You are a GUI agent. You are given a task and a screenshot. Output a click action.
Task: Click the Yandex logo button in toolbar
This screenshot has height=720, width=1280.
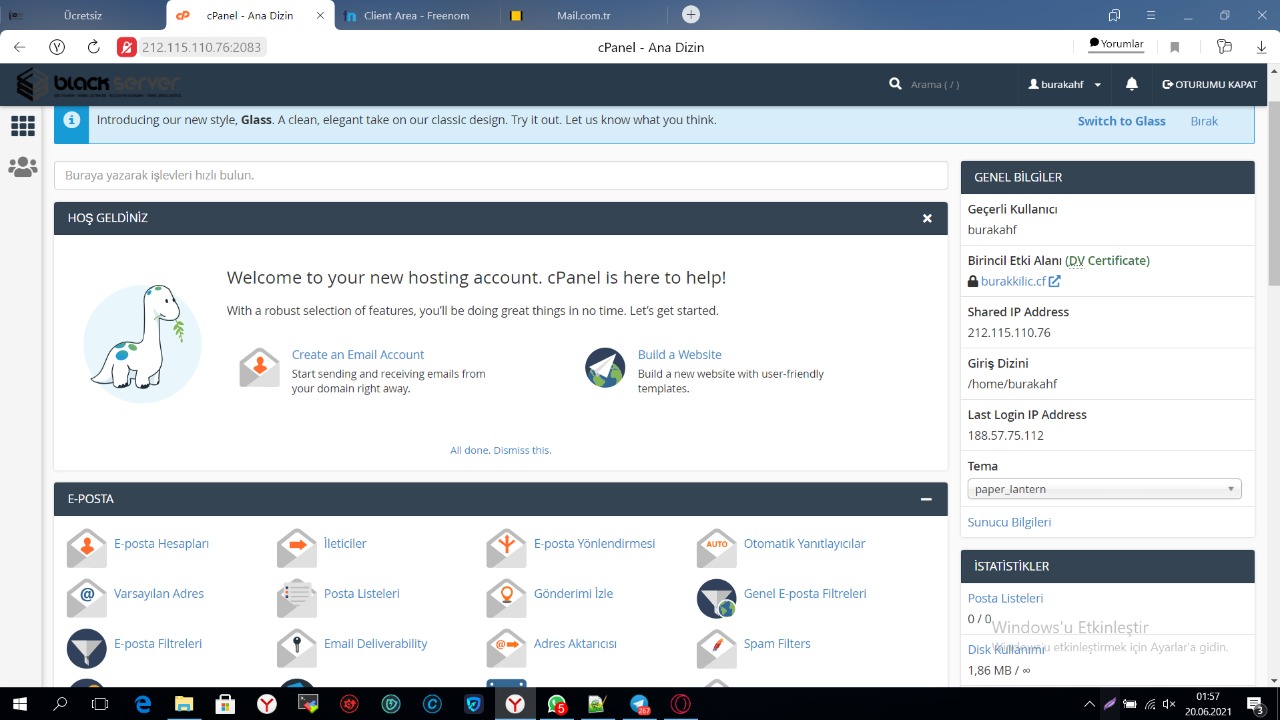pyautogui.click(x=57, y=47)
